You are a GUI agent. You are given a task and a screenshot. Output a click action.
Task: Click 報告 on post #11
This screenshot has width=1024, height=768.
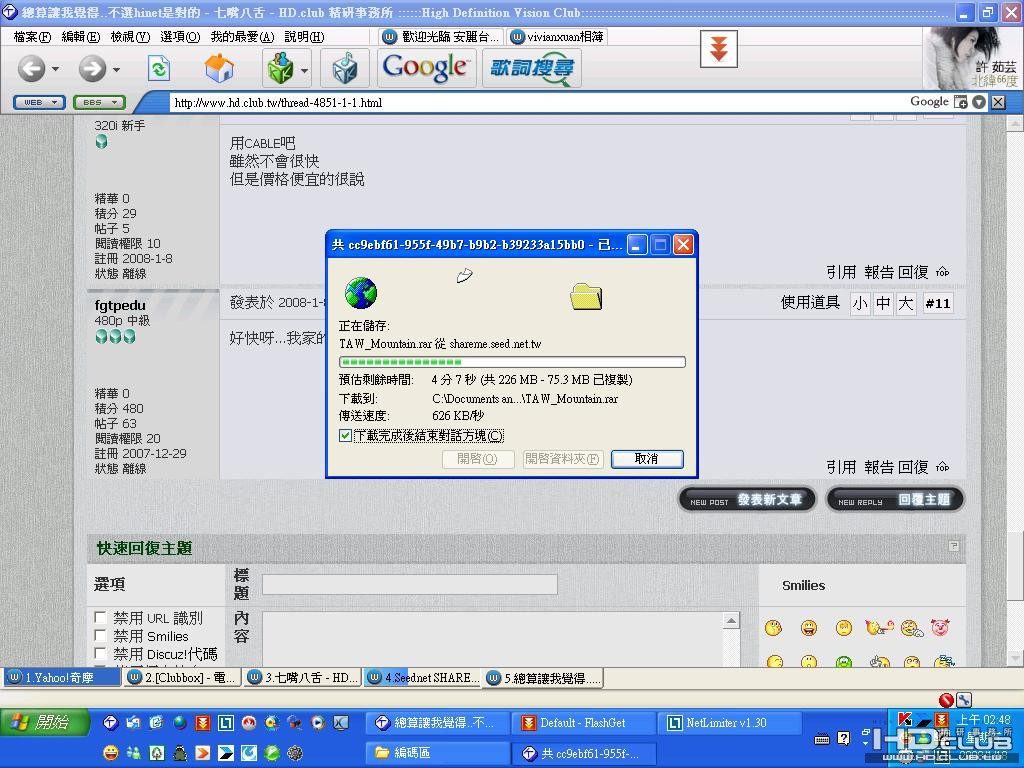coord(879,468)
